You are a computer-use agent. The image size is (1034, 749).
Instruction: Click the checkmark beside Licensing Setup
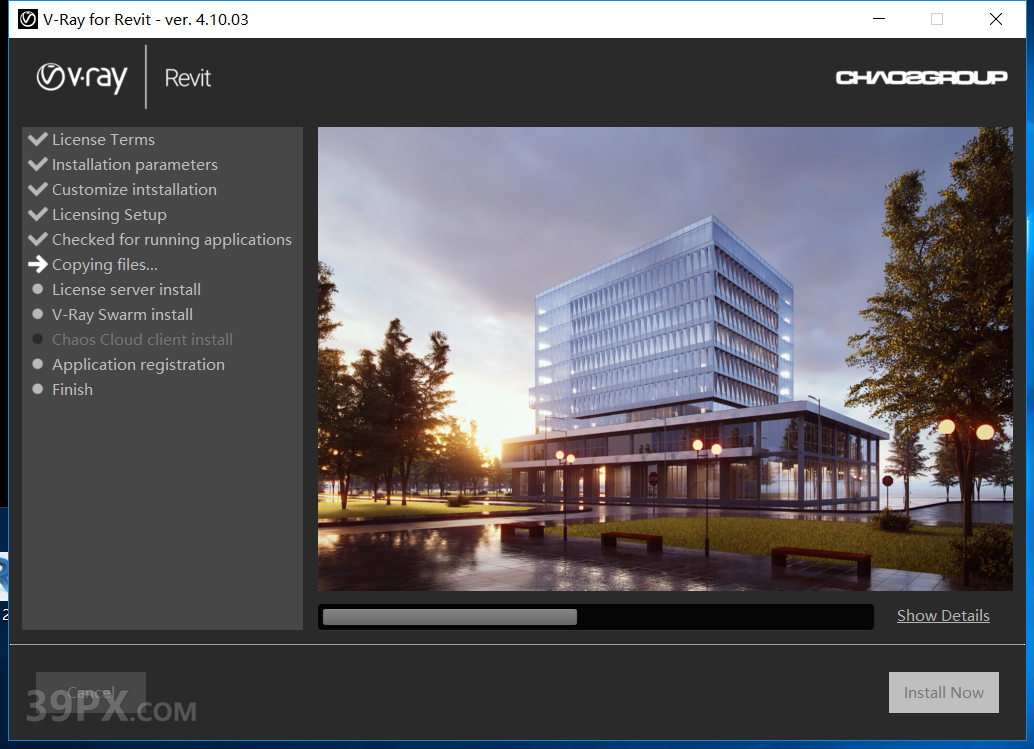click(38, 214)
